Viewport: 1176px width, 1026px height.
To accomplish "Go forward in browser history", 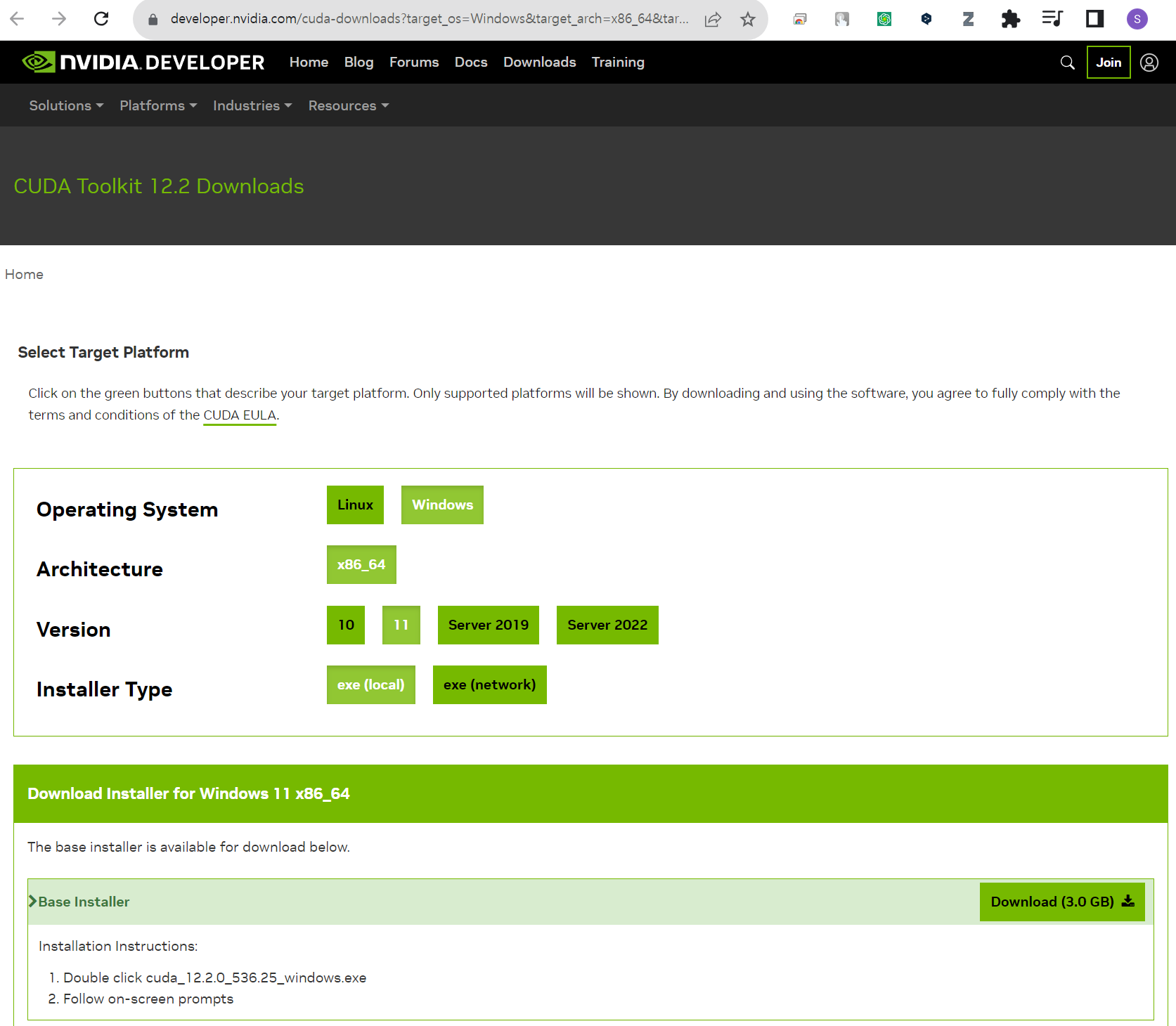I will tap(59, 19).
